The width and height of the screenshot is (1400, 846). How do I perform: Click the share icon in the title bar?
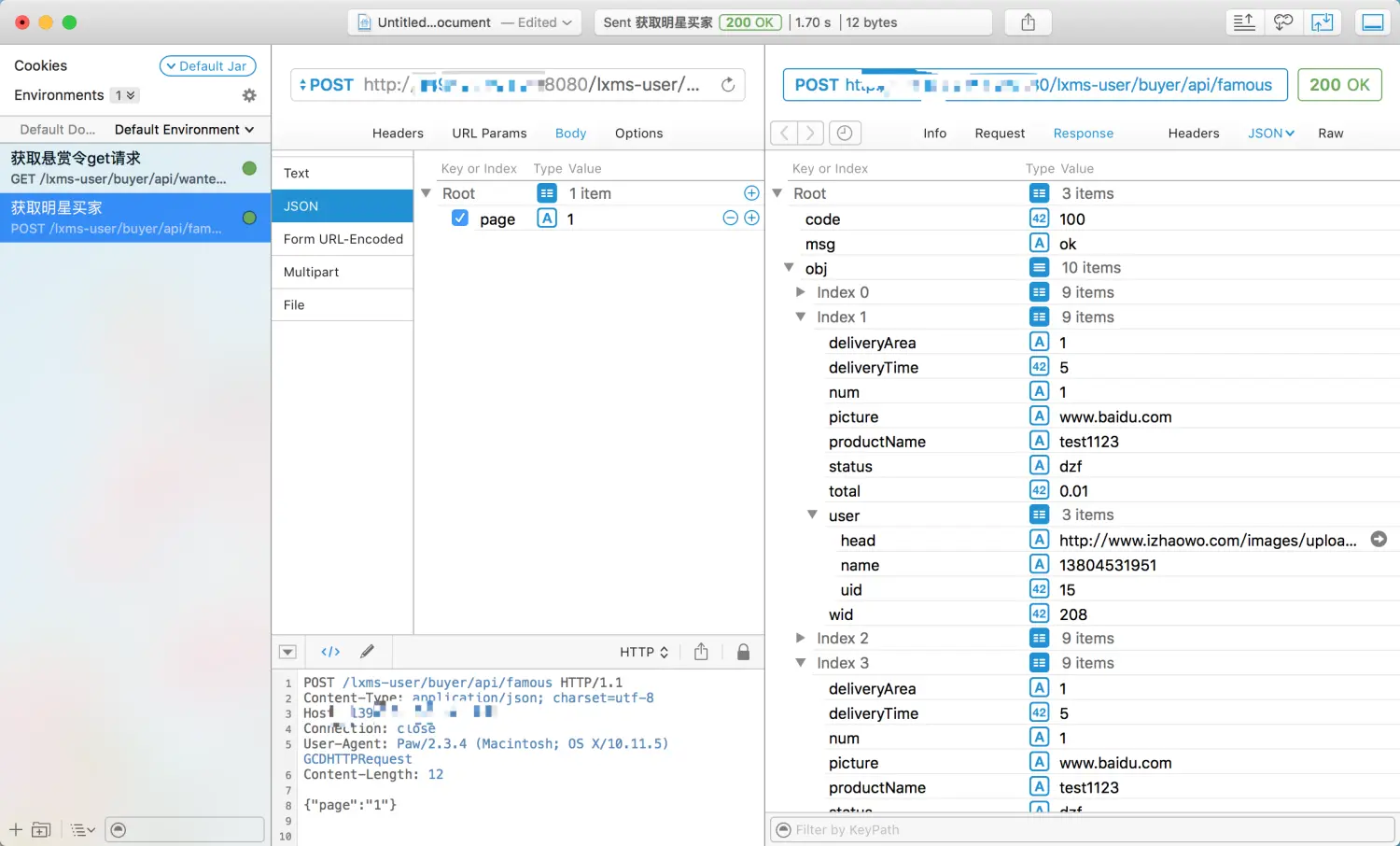(1028, 22)
